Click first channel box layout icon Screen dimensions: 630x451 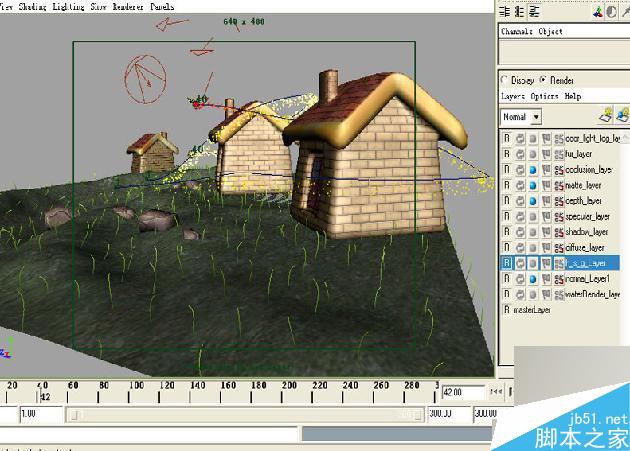point(505,12)
